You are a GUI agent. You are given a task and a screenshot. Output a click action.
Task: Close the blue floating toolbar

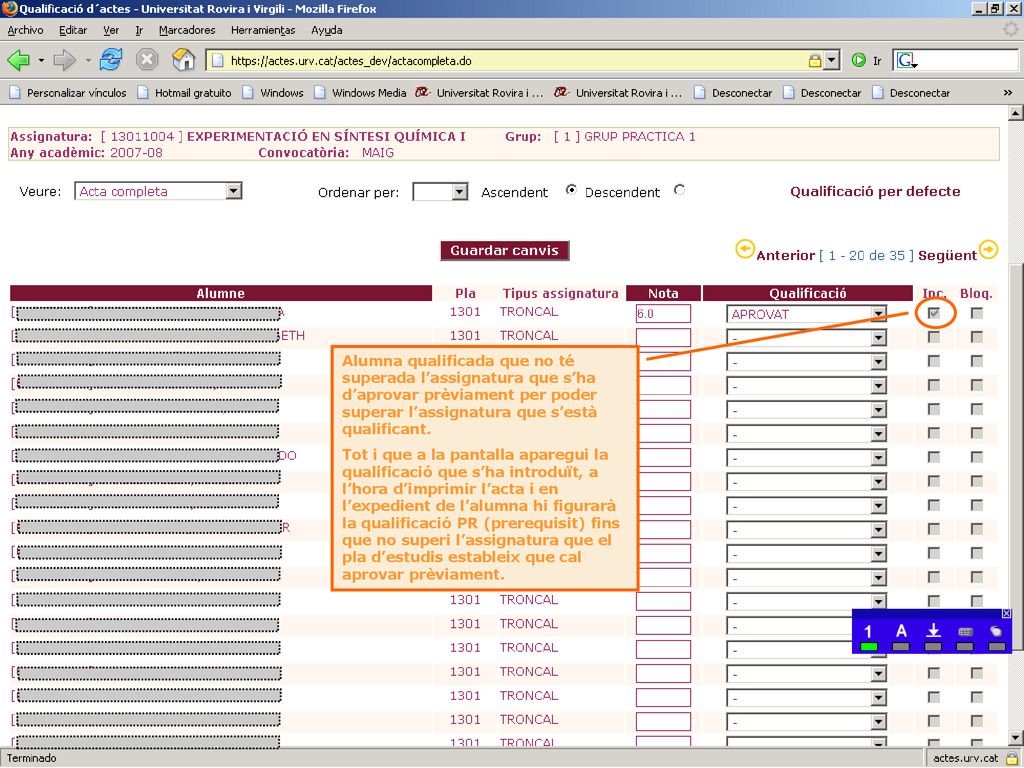click(1006, 613)
